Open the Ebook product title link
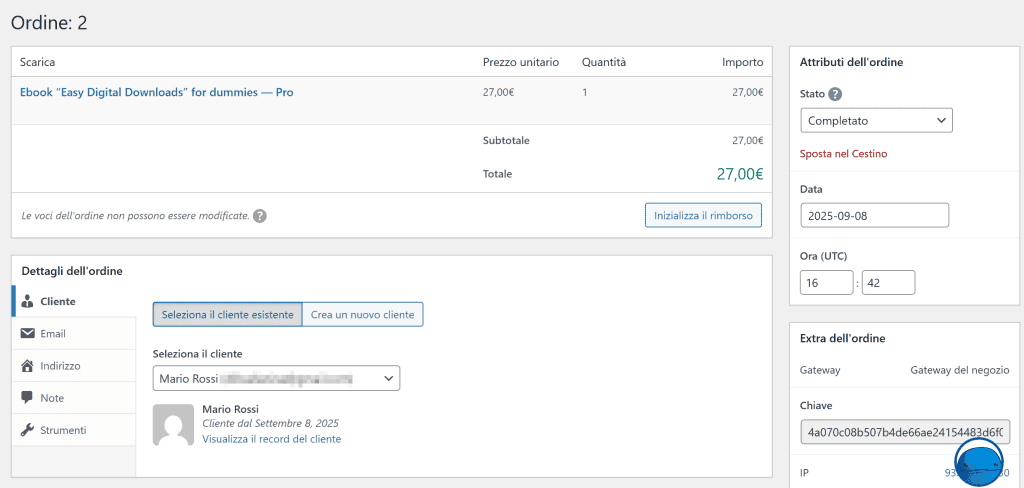Image resolution: width=1024 pixels, height=488 pixels. click(x=156, y=92)
